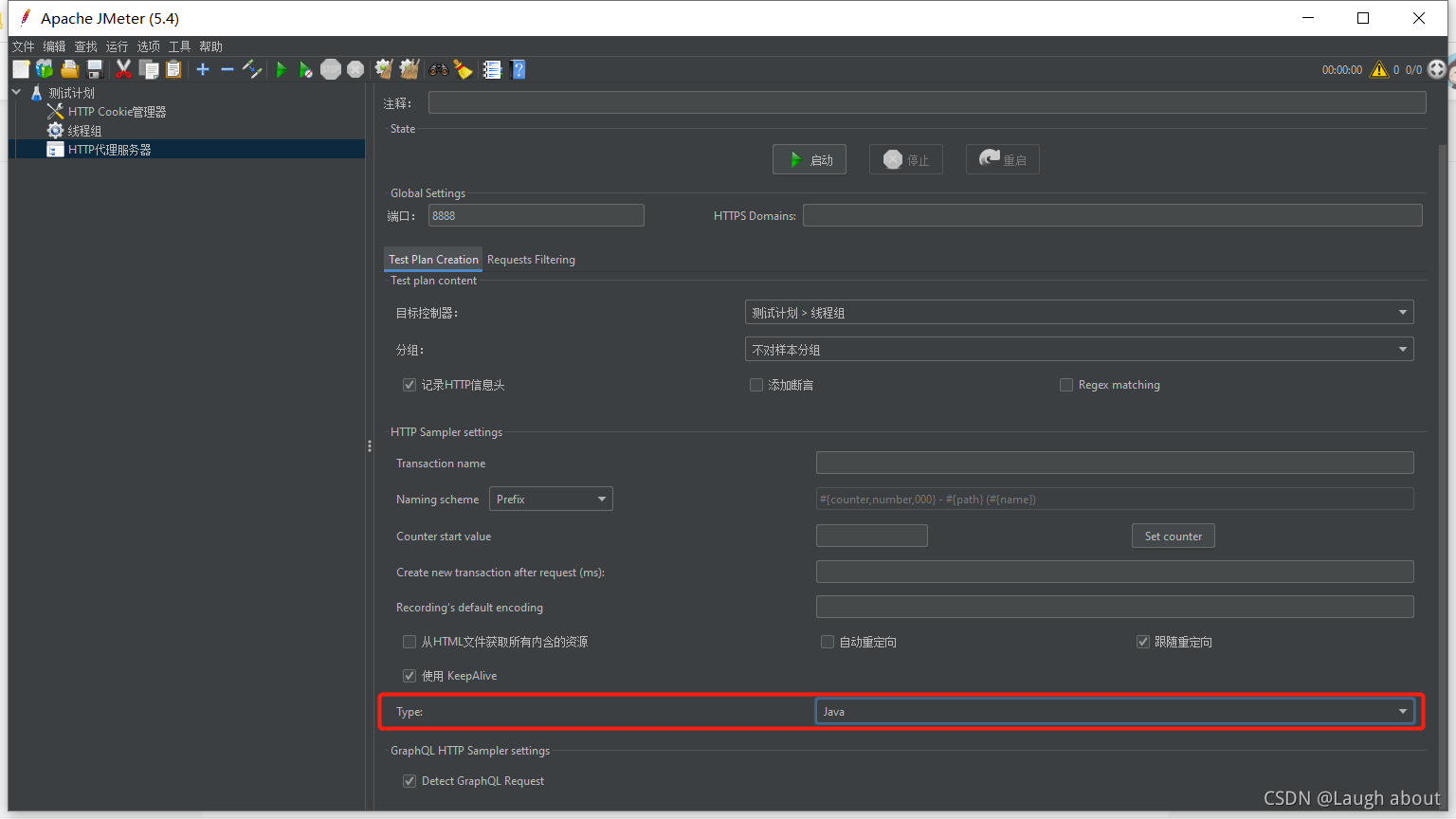Click the 注释 comment field

pos(927,102)
